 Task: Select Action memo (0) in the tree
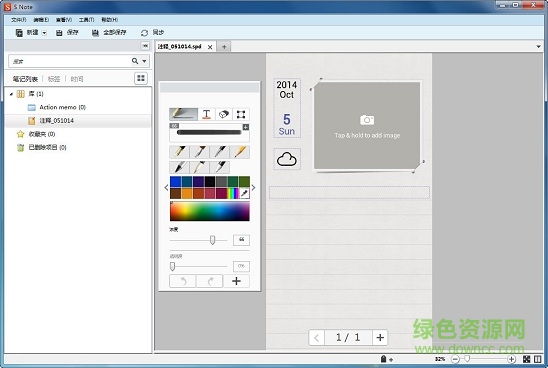click(63, 107)
